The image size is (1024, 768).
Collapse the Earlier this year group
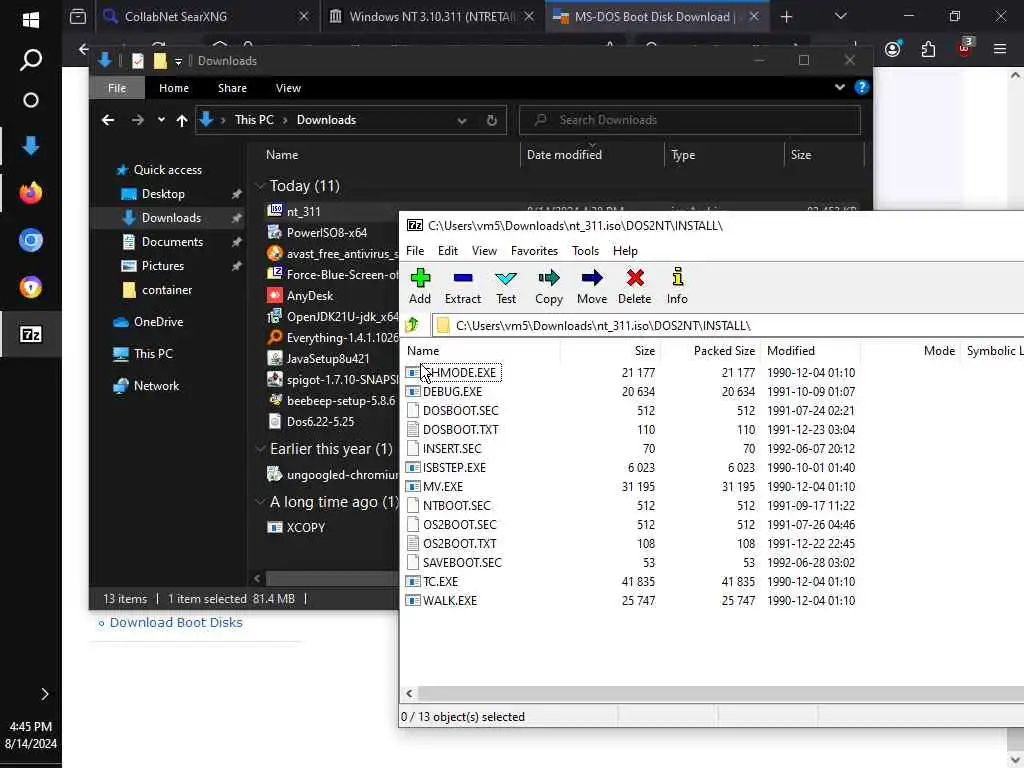click(260, 449)
